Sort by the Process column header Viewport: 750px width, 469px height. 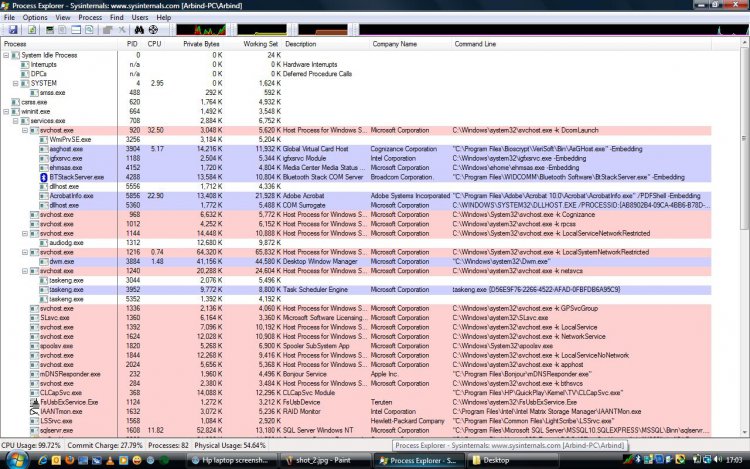59,44
